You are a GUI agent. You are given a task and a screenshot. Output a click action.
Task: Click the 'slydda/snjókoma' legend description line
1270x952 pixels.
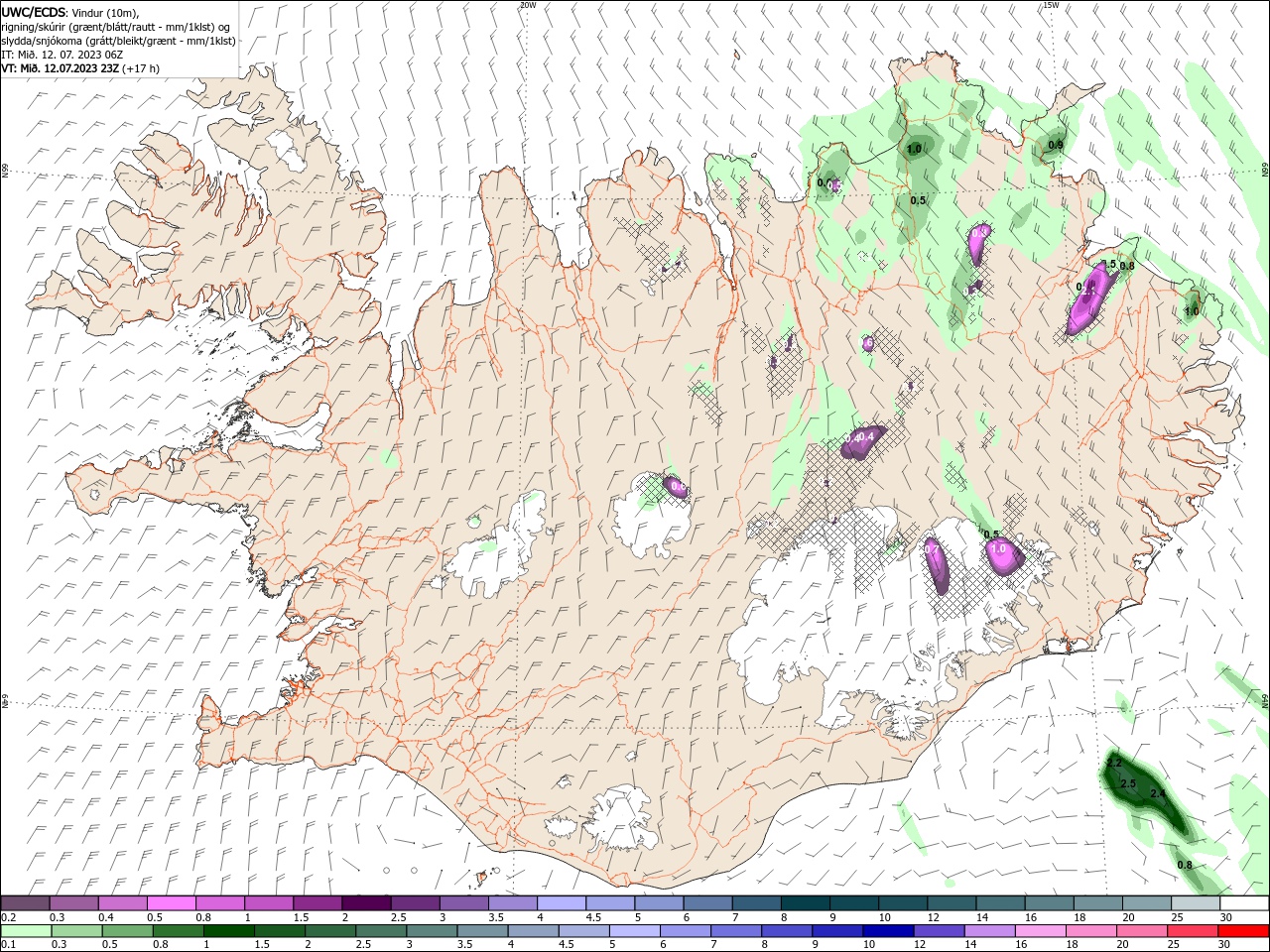pyautogui.click(x=119, y=41)
